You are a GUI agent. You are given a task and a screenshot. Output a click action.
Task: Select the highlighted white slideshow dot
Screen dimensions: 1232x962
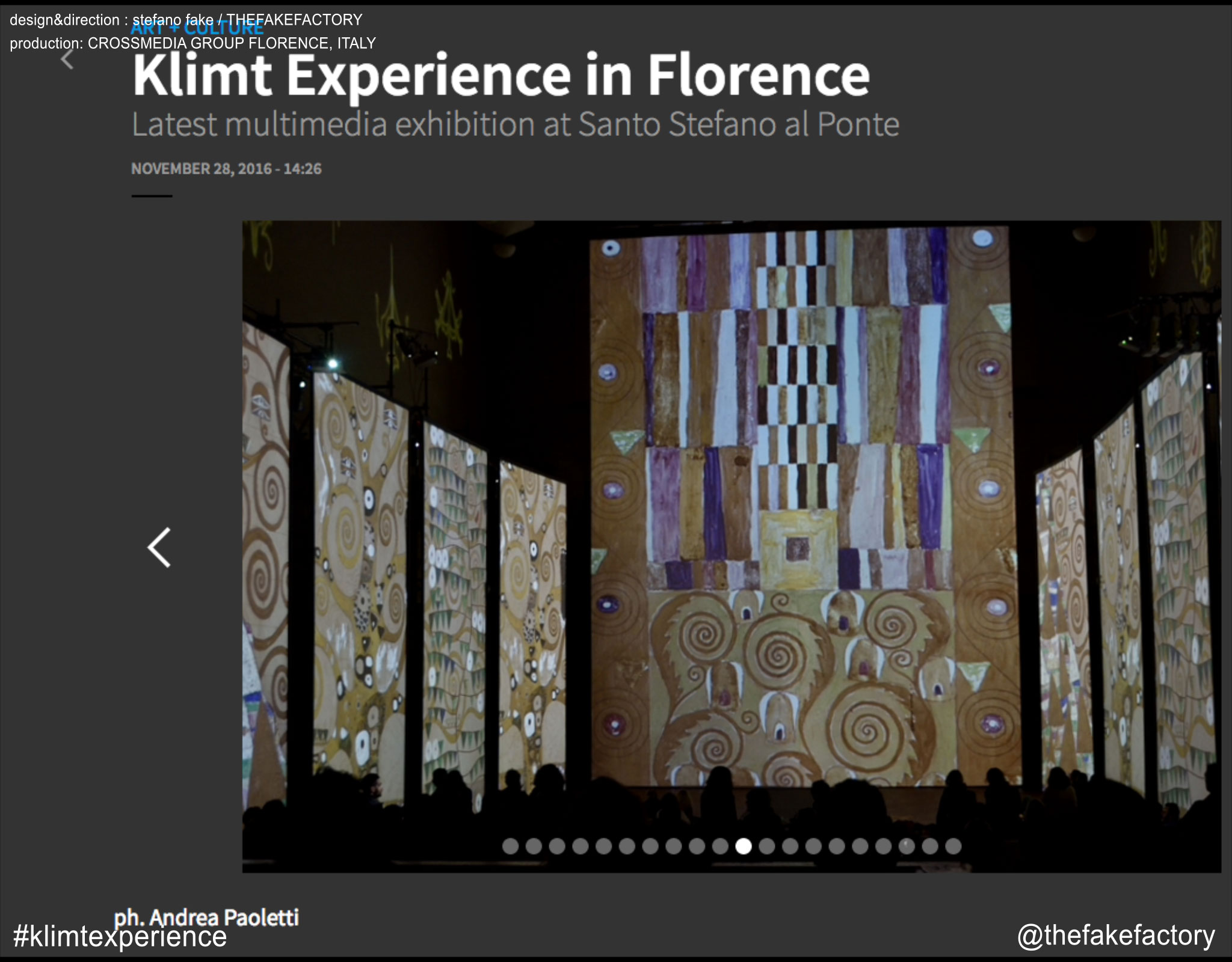click(744, 846)
